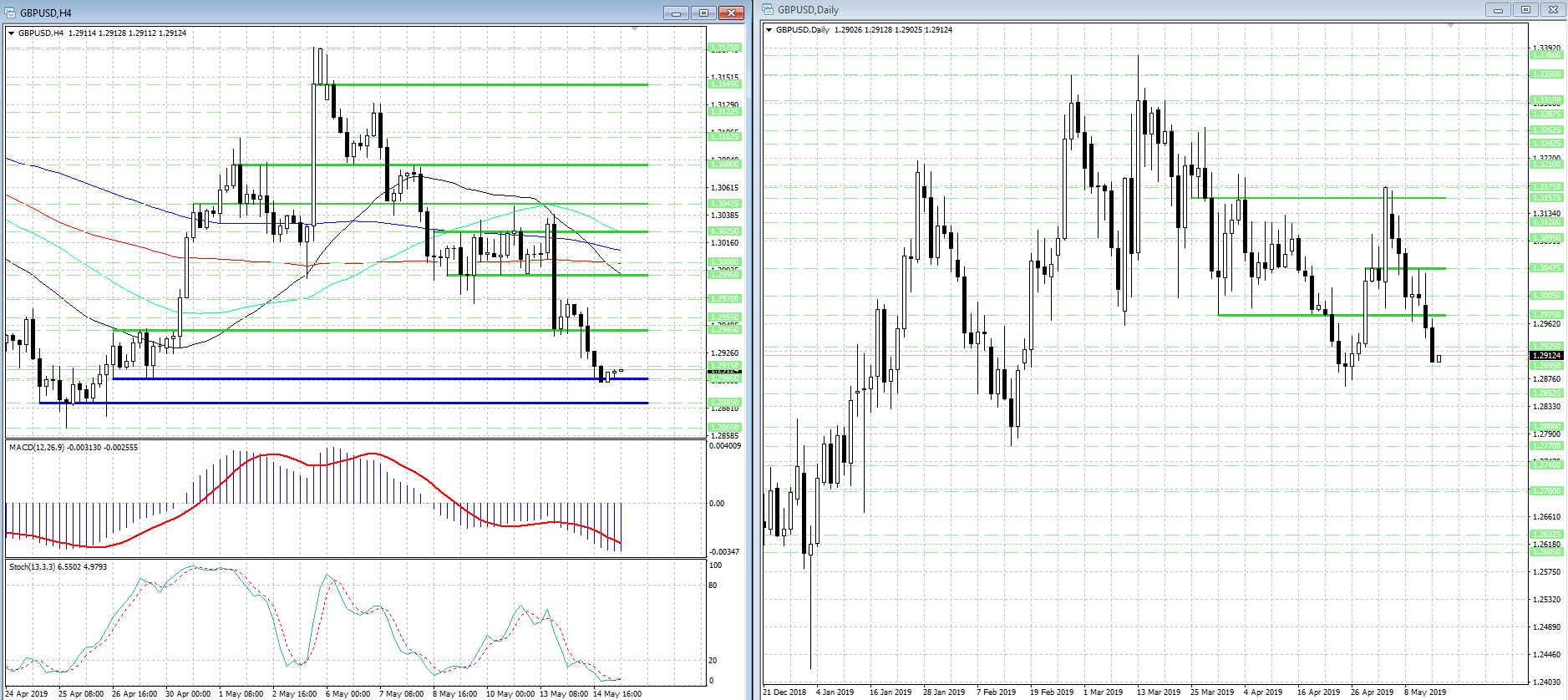This screenshot has height=700, width=1568.
Task: Restore the GBPUSD,H4 chart window size
Action: pyautogui.click(x=703, y=13)
